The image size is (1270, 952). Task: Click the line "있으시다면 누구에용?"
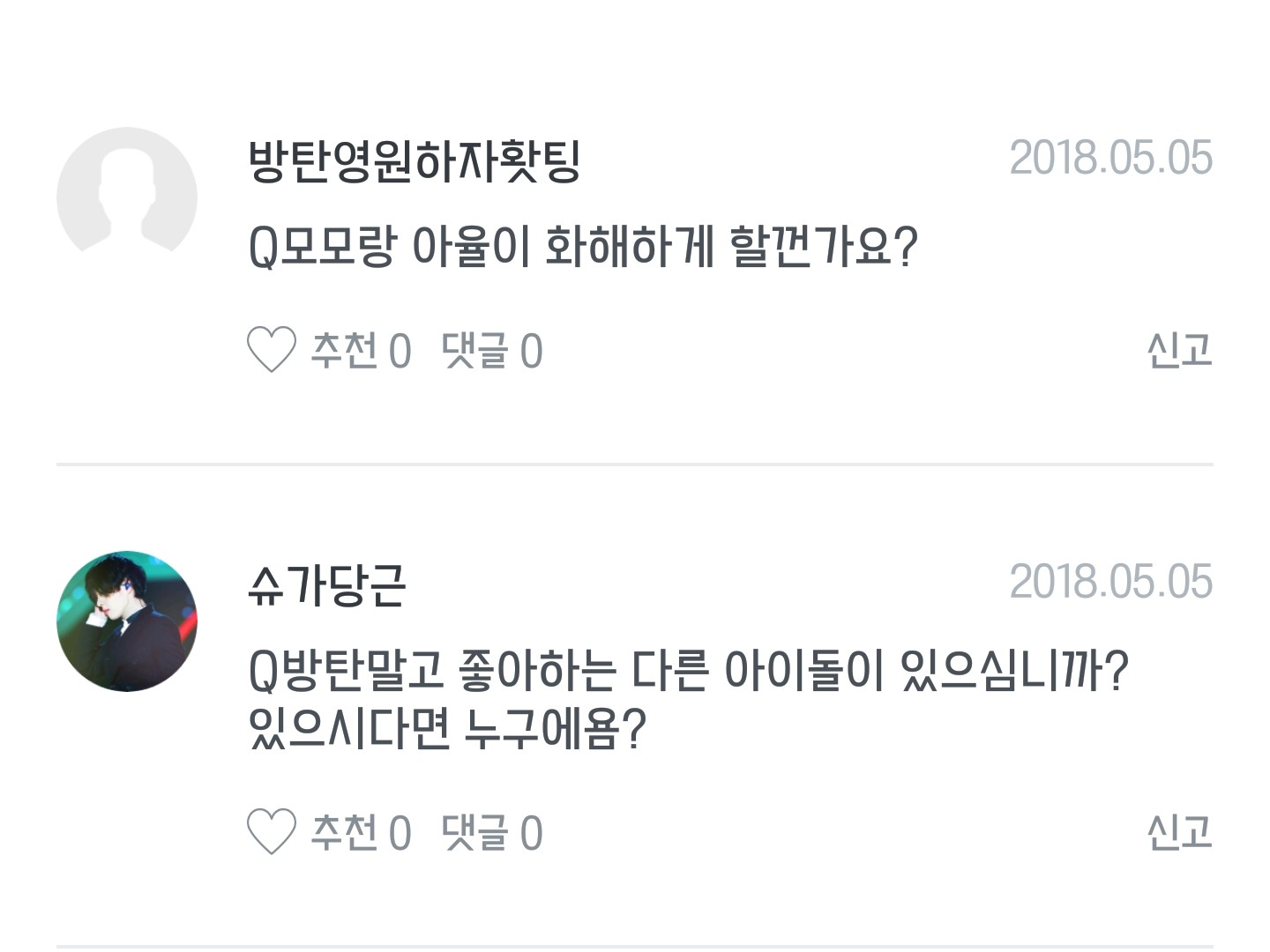(449, 729)
